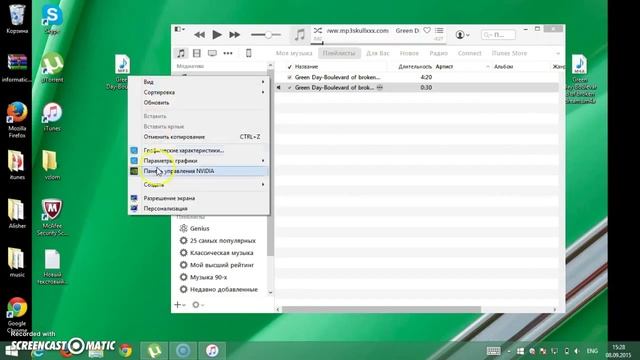Choose Персонализация in context menu
Viewport: 640px width, 360px height.
(199, 208)
